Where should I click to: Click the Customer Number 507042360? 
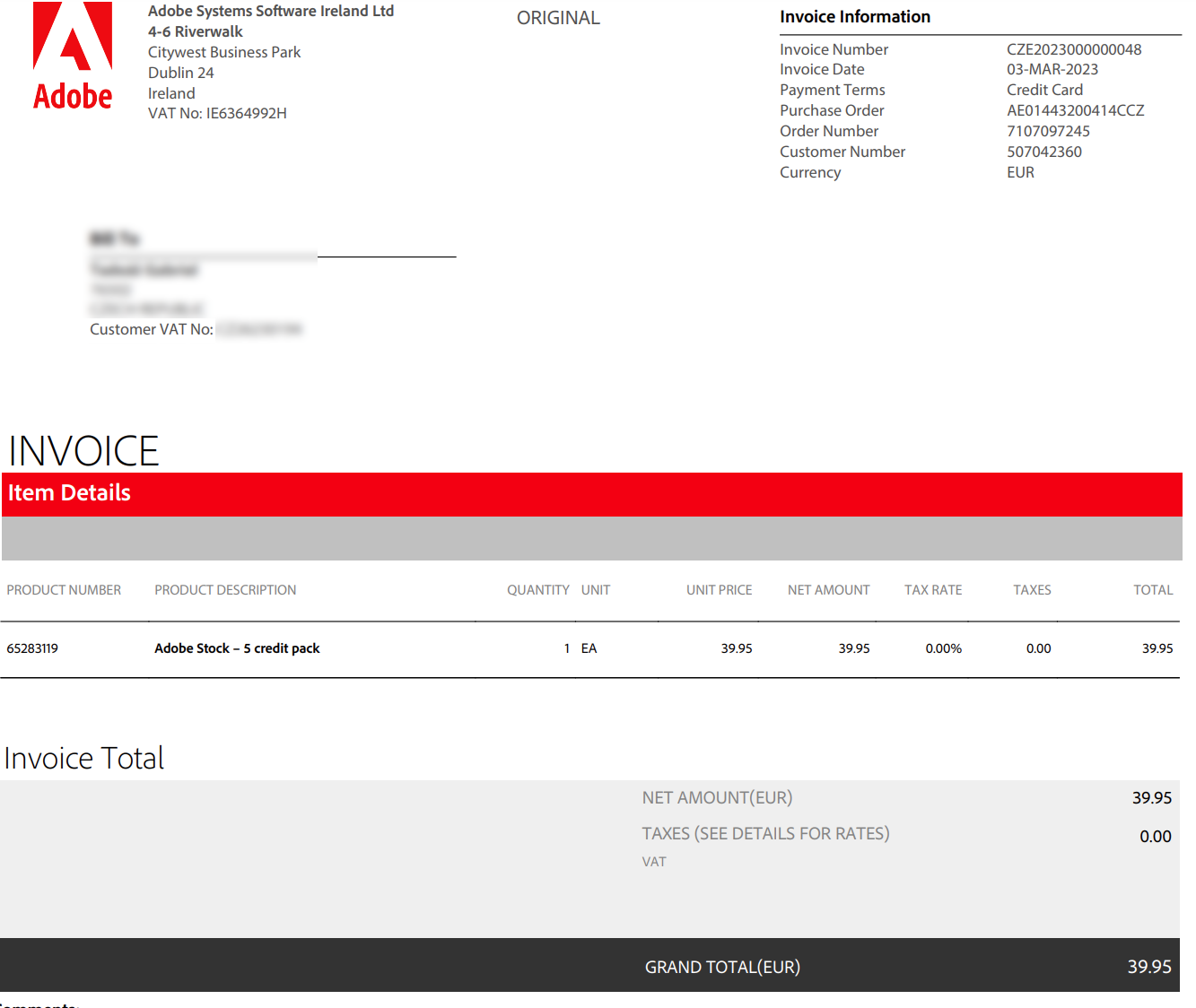click(x=1044, y=152)
